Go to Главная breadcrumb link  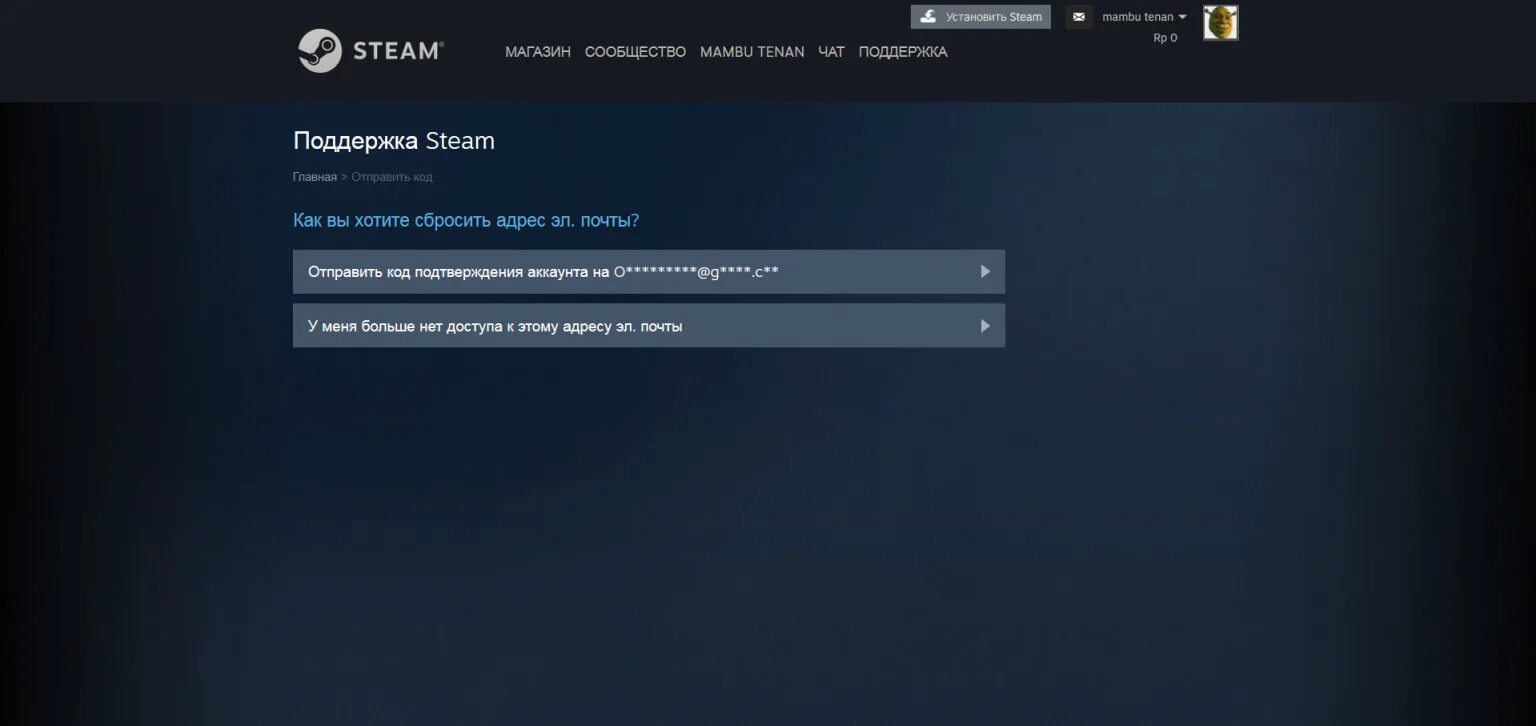click(x=314, y=177)
